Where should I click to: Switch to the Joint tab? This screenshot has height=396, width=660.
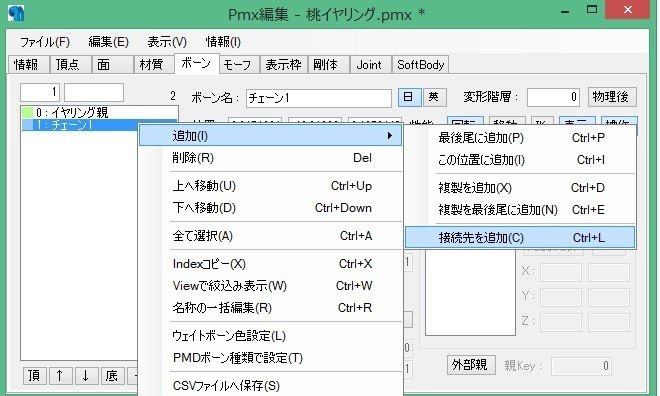pyautogui.click(x=370, y=64)
